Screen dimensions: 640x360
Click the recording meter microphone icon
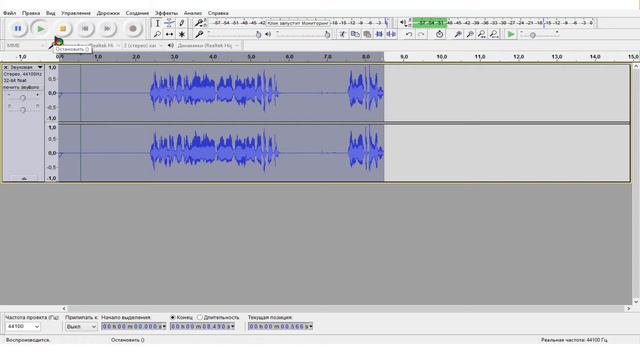tap(199, 23)
